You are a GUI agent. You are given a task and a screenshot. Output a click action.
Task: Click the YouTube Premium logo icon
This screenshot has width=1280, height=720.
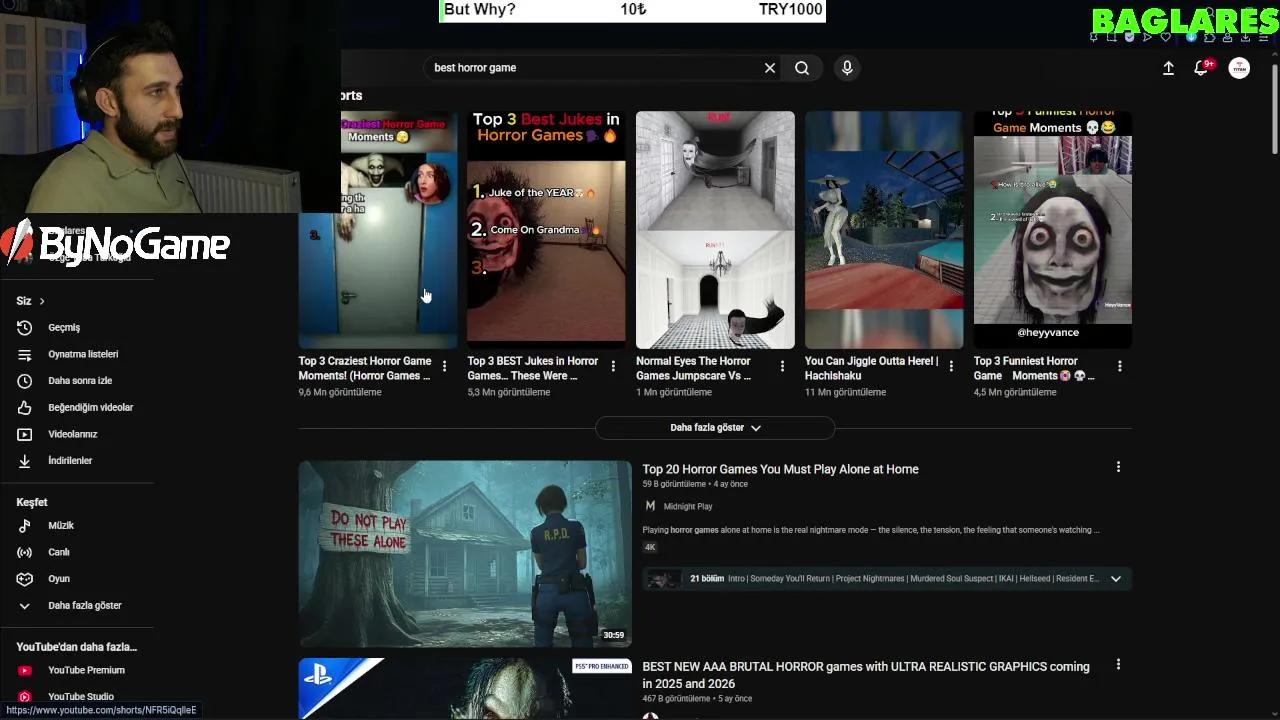tap(25, 670)
